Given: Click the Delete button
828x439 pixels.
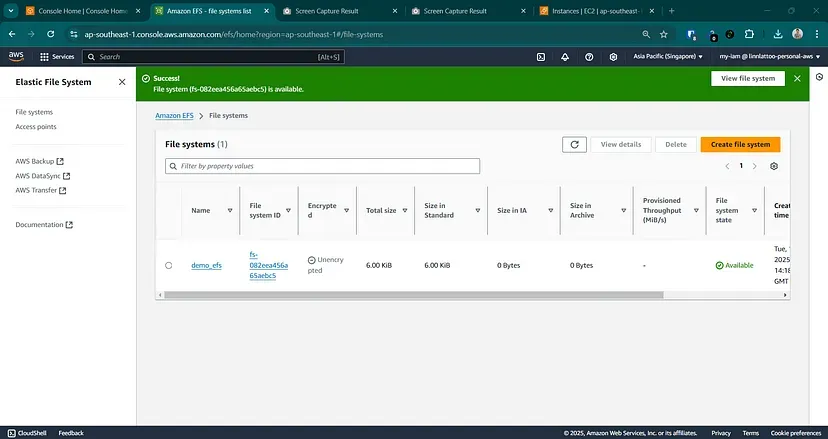Looking at the screenshot, I should click(x=676, y=144).
